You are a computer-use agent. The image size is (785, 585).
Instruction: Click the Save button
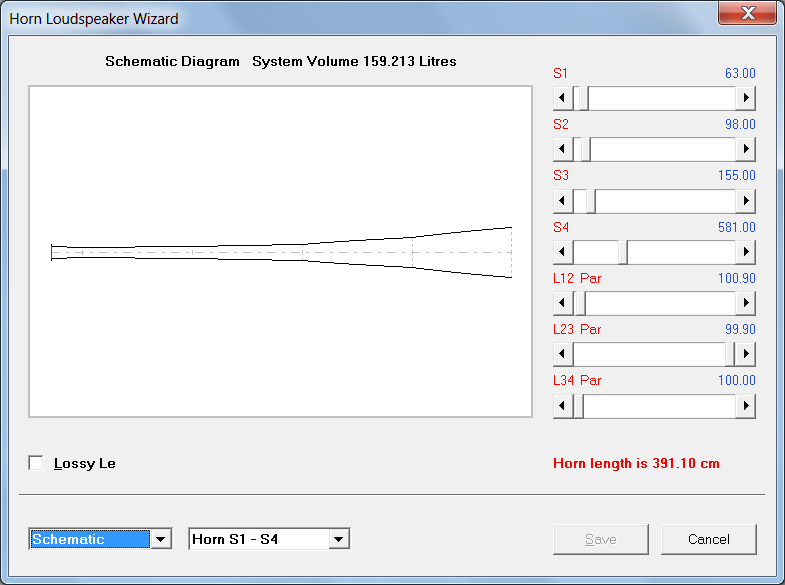[601, 539]
